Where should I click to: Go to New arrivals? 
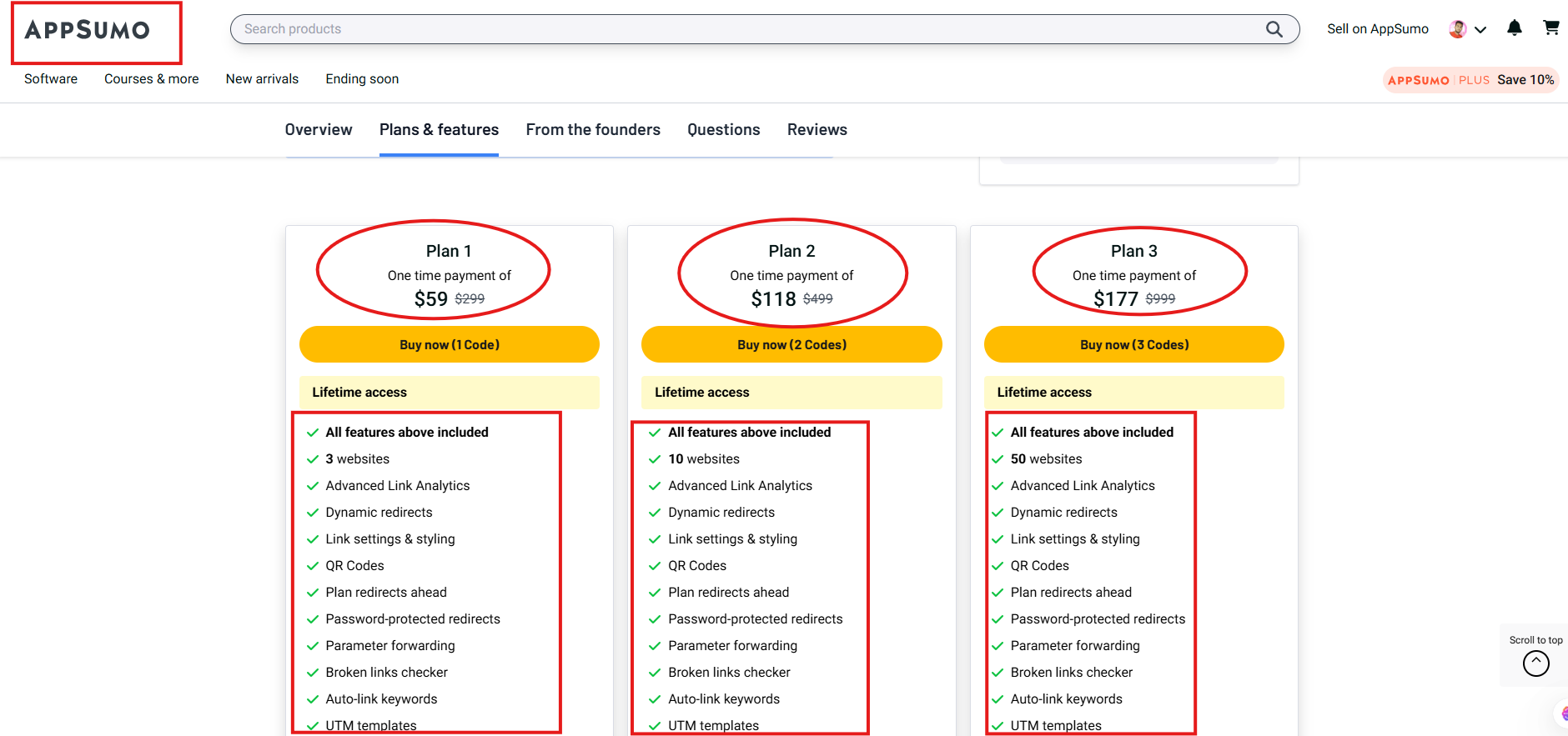(262, 79)
